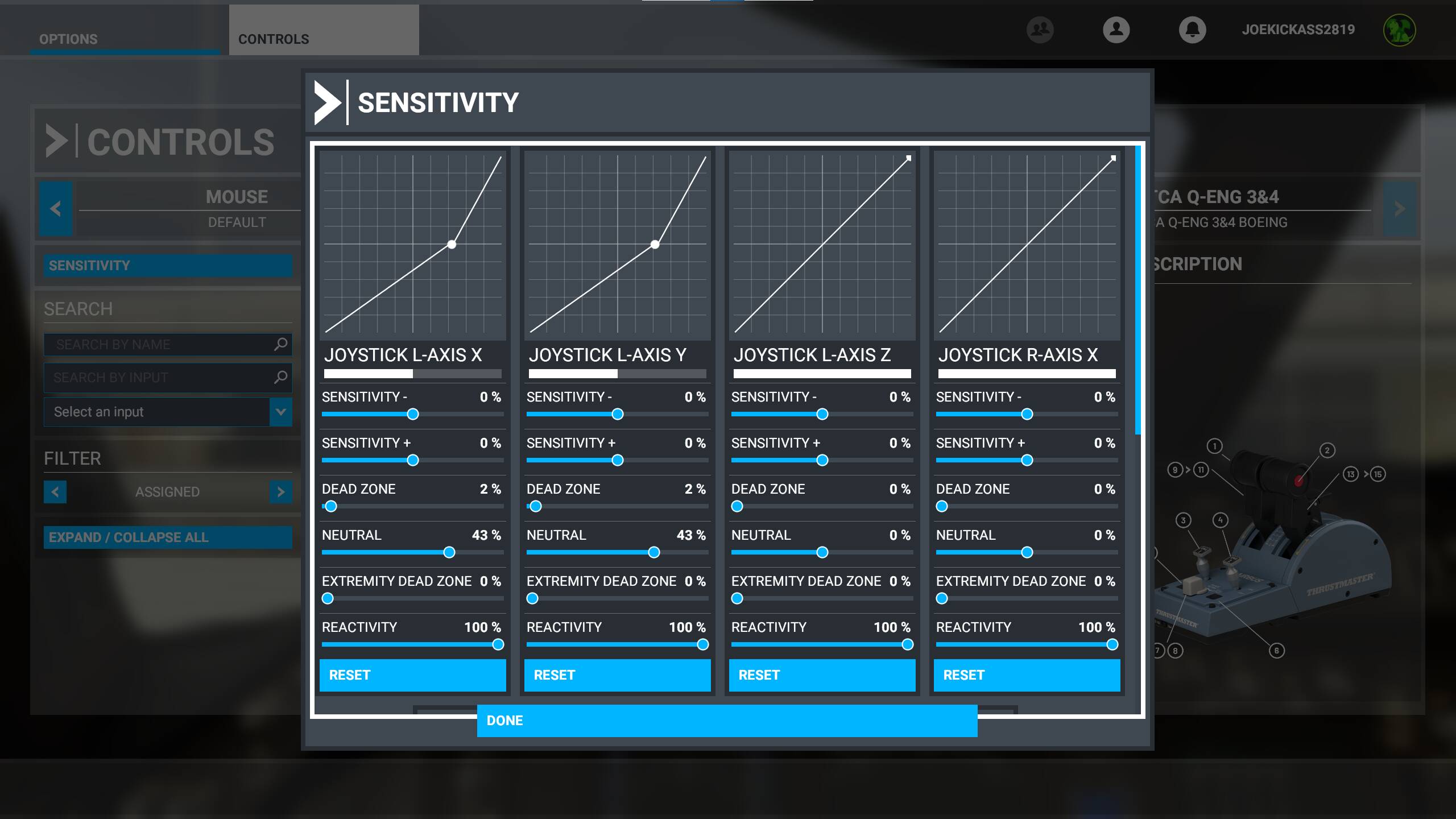Open the friends/multiplayer group icon
1456x819 pixels.
click(1040, 30)
